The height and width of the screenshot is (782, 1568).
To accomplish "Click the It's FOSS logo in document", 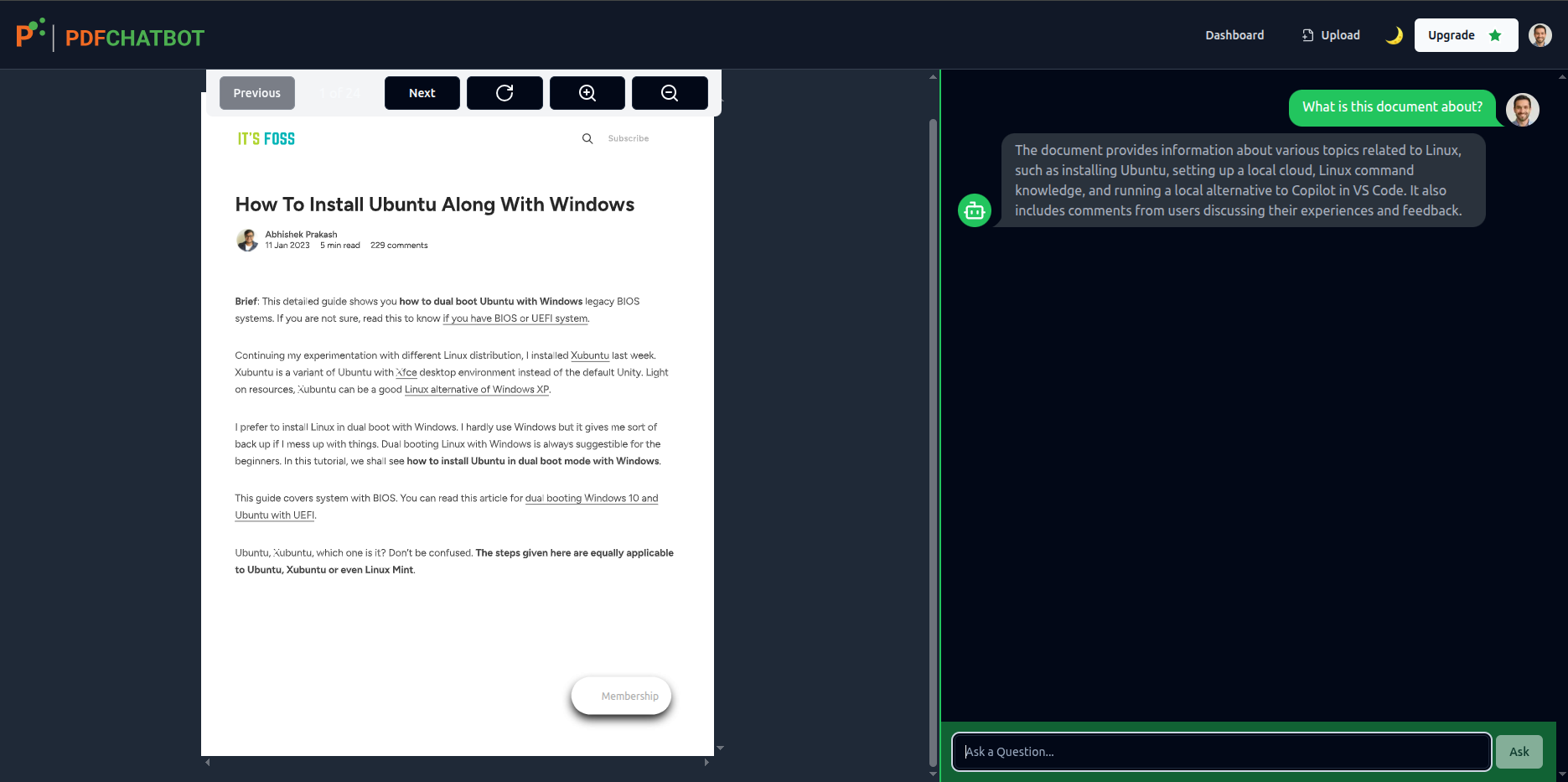I will pyautogui.click(x=267, y=139).
